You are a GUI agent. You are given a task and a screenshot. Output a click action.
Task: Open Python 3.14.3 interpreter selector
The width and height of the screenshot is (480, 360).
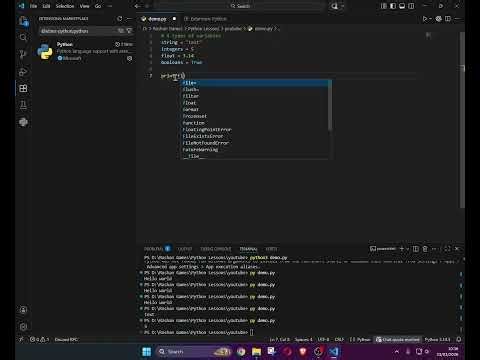click(x=437, y=339)
